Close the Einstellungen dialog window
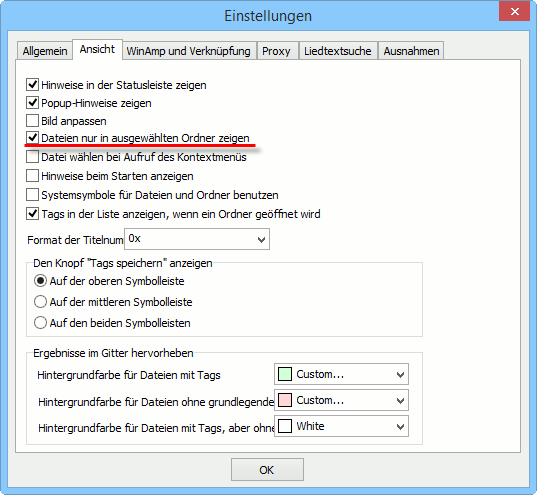 click(x=514, y=12)
